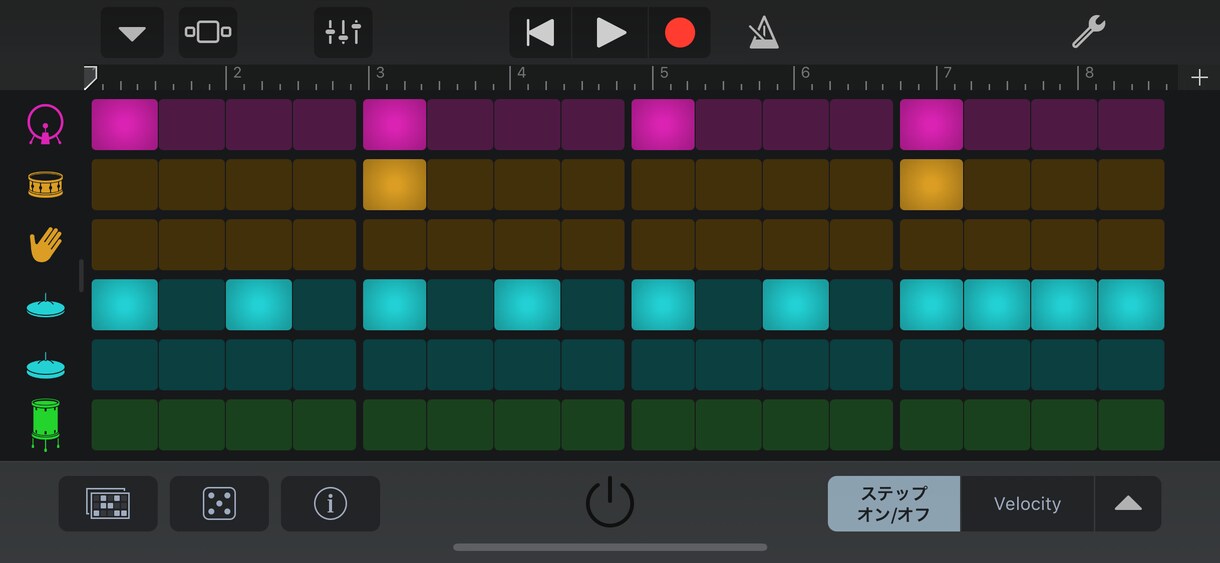The height and width of the screenshot is (563, 1220).
Task: Add song section with plus button
Action: click(1199, 78)
